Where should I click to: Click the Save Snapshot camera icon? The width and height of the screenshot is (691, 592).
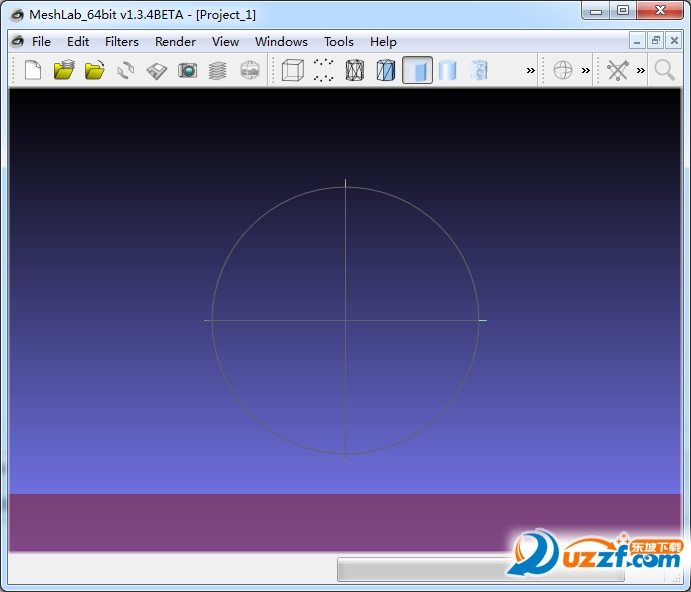pyautogui.click(x=187, y=70)
